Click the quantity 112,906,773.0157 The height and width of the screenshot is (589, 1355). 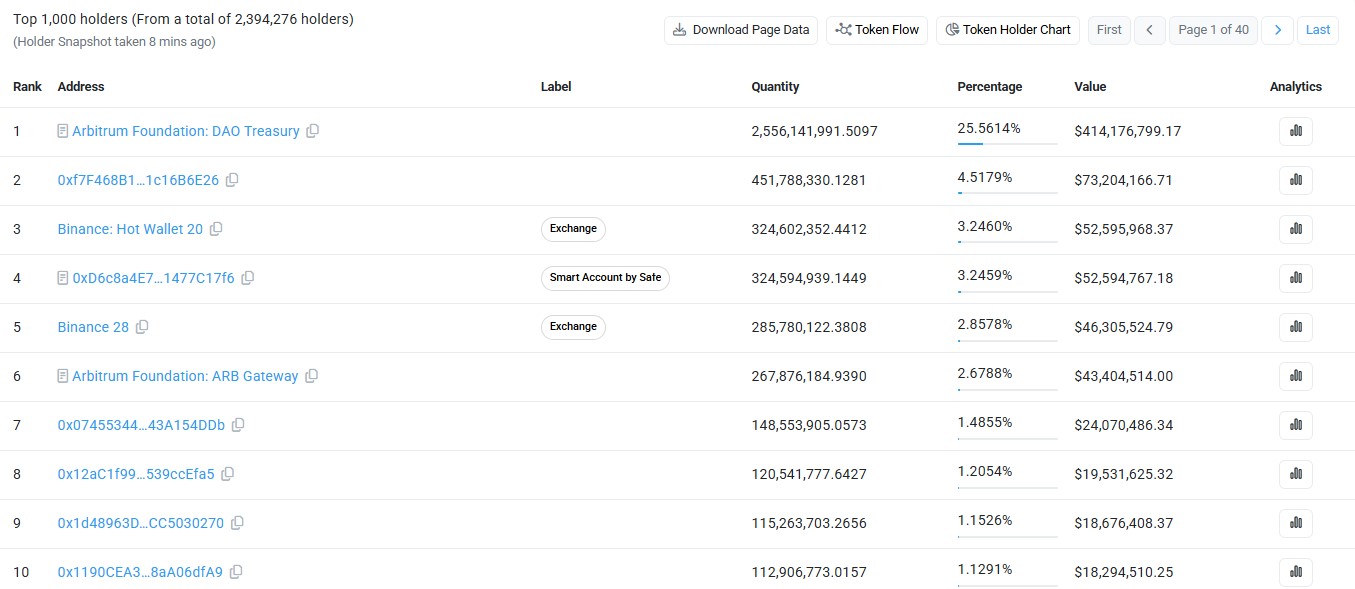809,572
